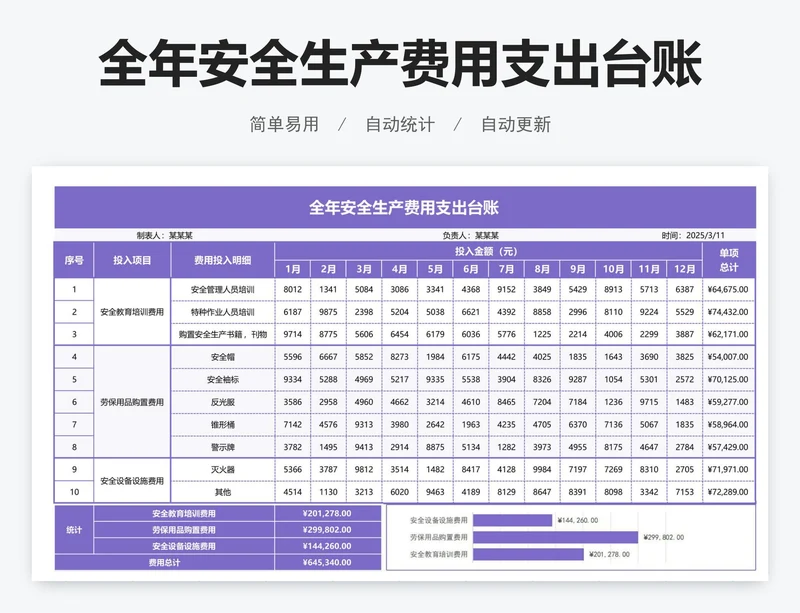
Task: Select summary label 安全设备设施费用 in 统计 section
Action: pos(184,546)
